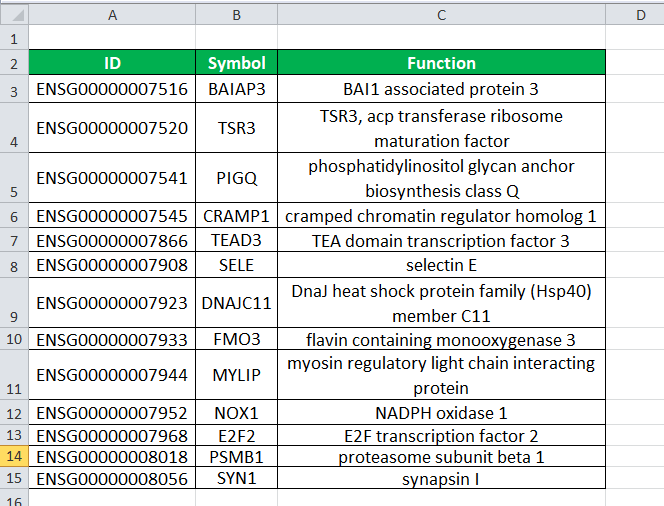Screen dimensions: 664x506
Task: Click the synapsin I cell
Action: (x=441, y=479)
